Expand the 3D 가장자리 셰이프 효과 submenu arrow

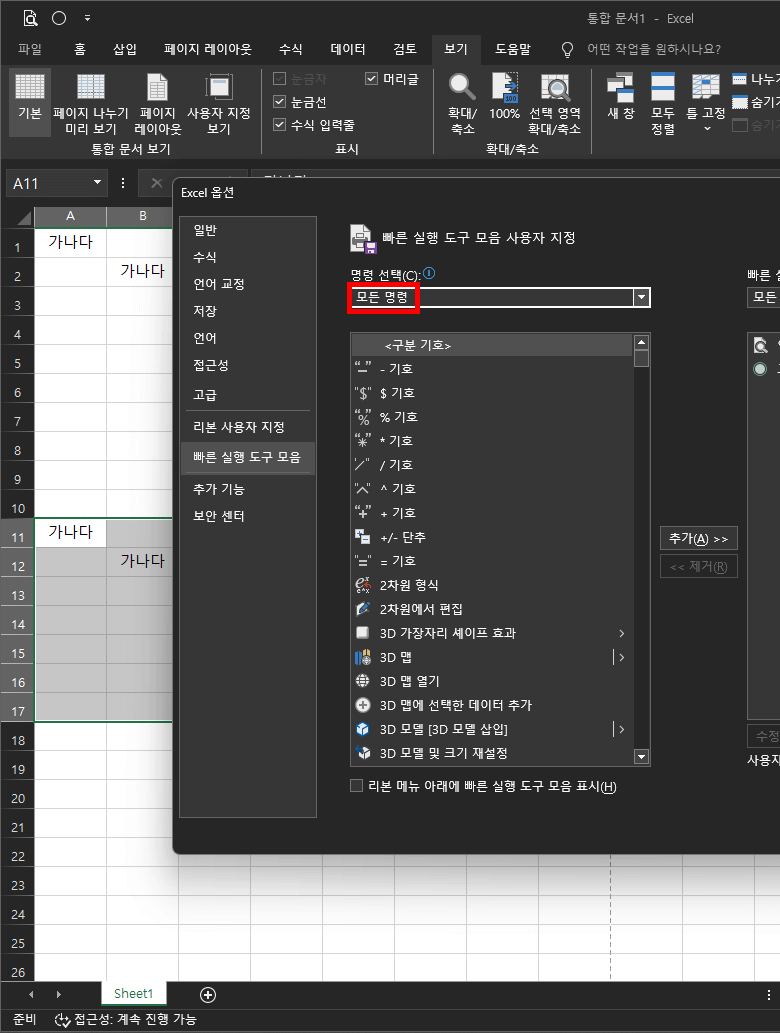(x=621, y=633)
